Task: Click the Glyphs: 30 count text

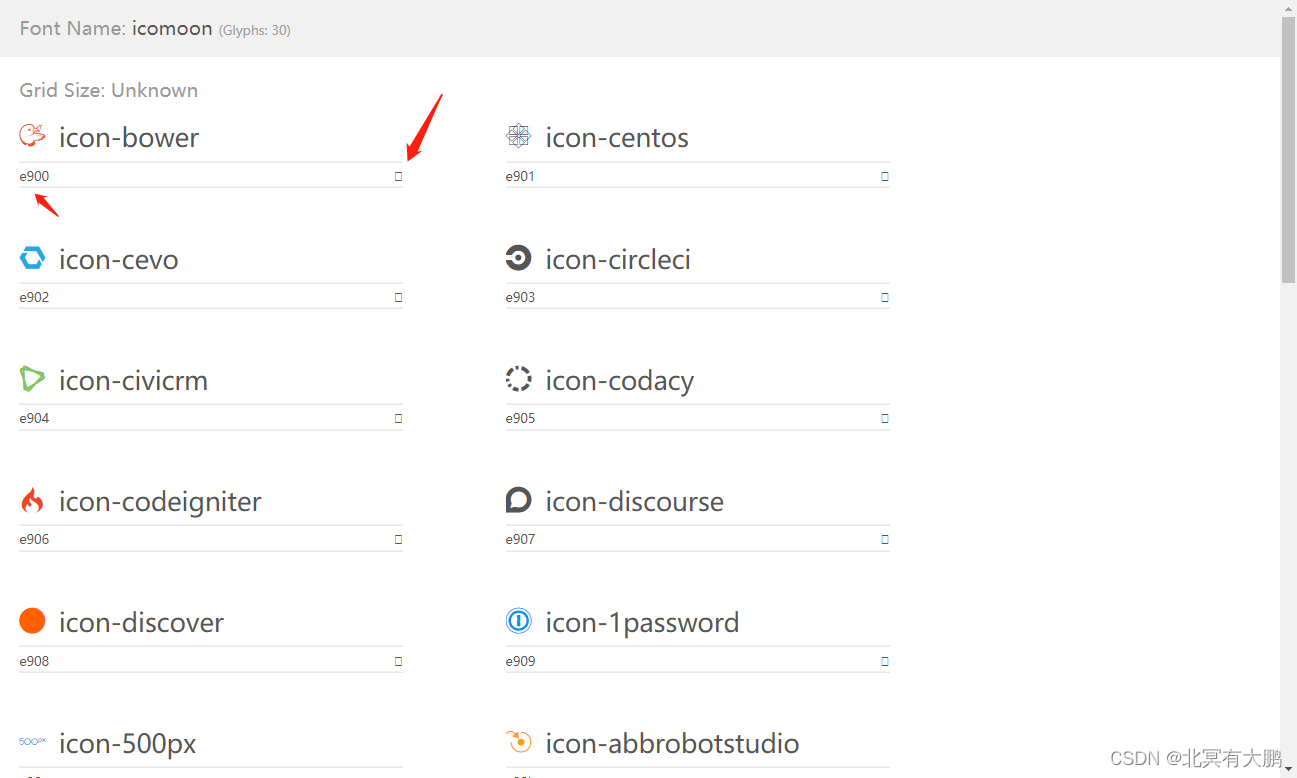Action: click(255, 30)
